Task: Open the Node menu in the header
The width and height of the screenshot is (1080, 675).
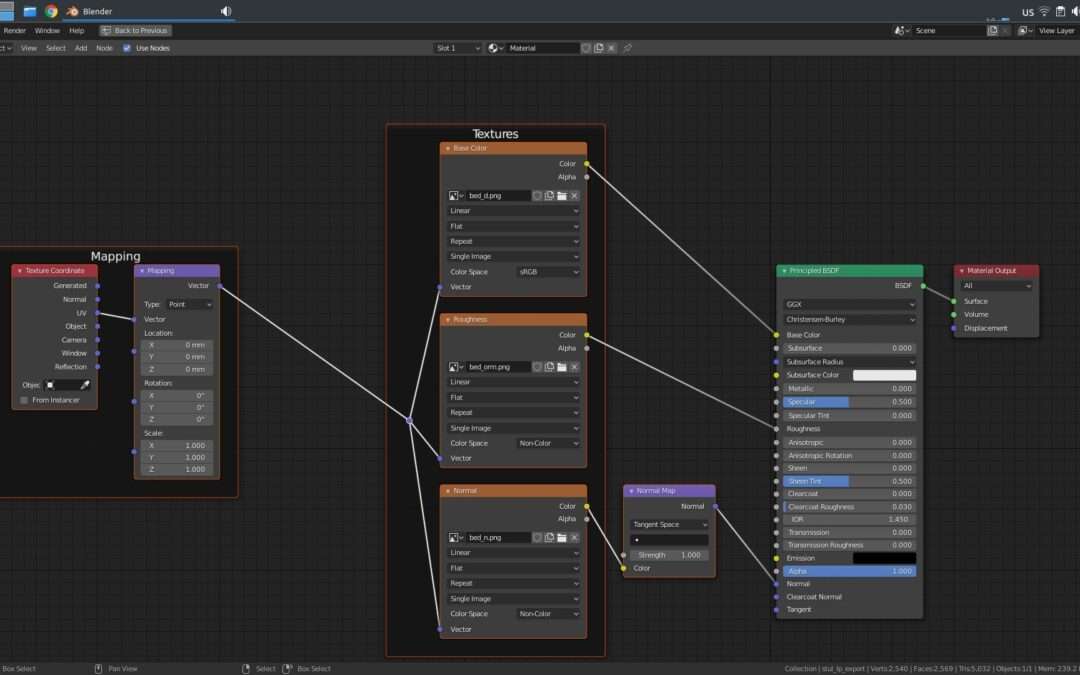Action: (104, 48)
